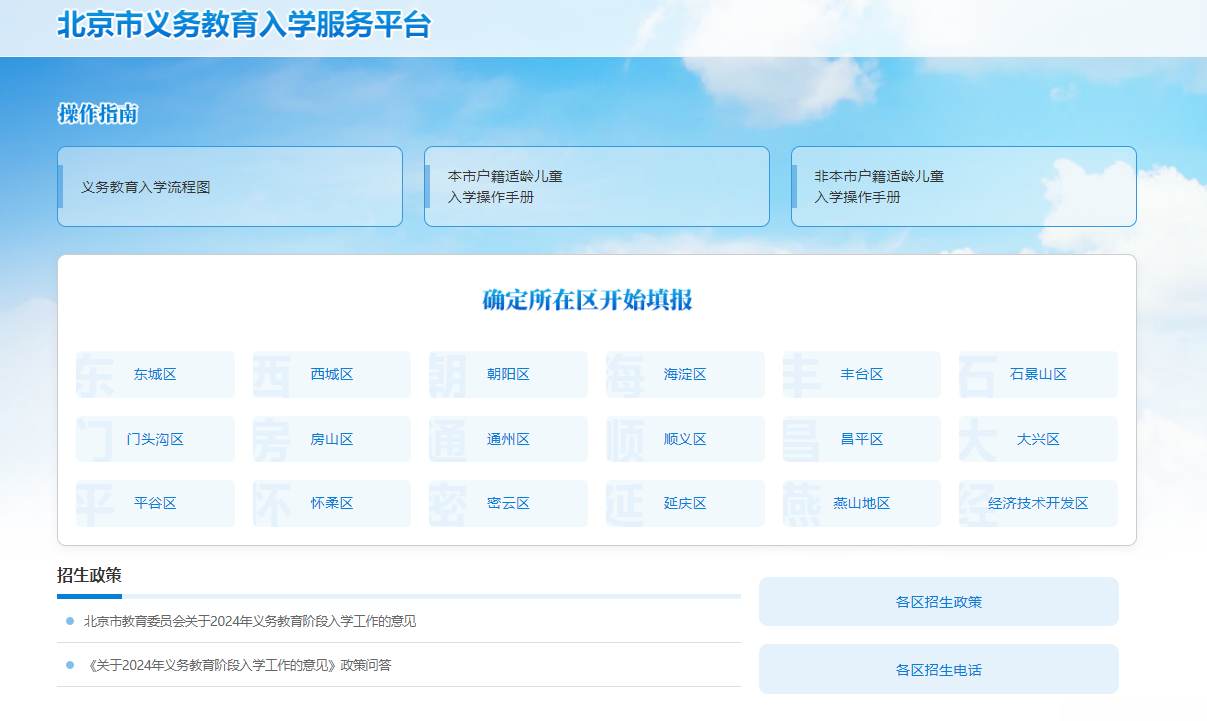This screenshot has width=1207, height=721.
Task: Open 各区招生政策 button
Action: pos(939,602)
